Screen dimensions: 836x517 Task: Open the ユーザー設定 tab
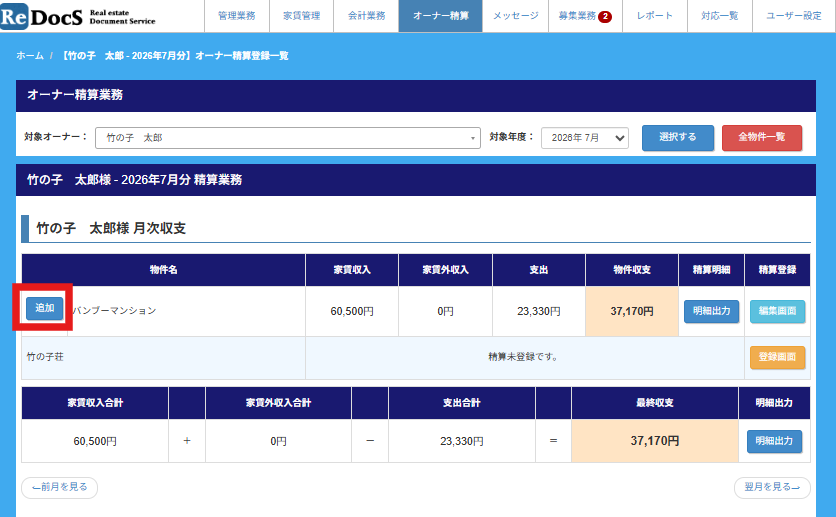(x=794, y=16)
